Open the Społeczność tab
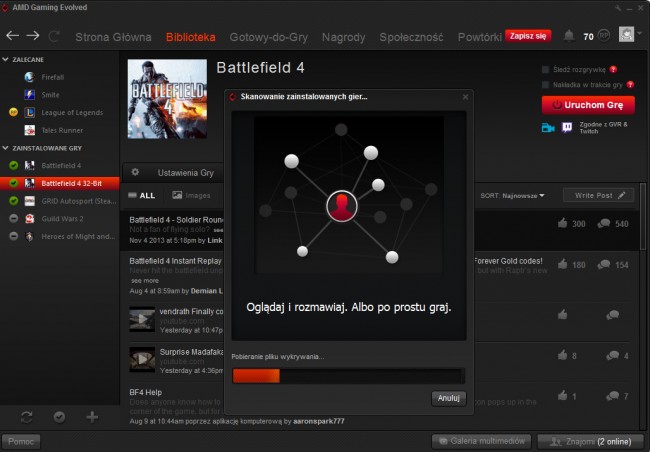This screenshot has height=452, width=650. click(411, 37)
